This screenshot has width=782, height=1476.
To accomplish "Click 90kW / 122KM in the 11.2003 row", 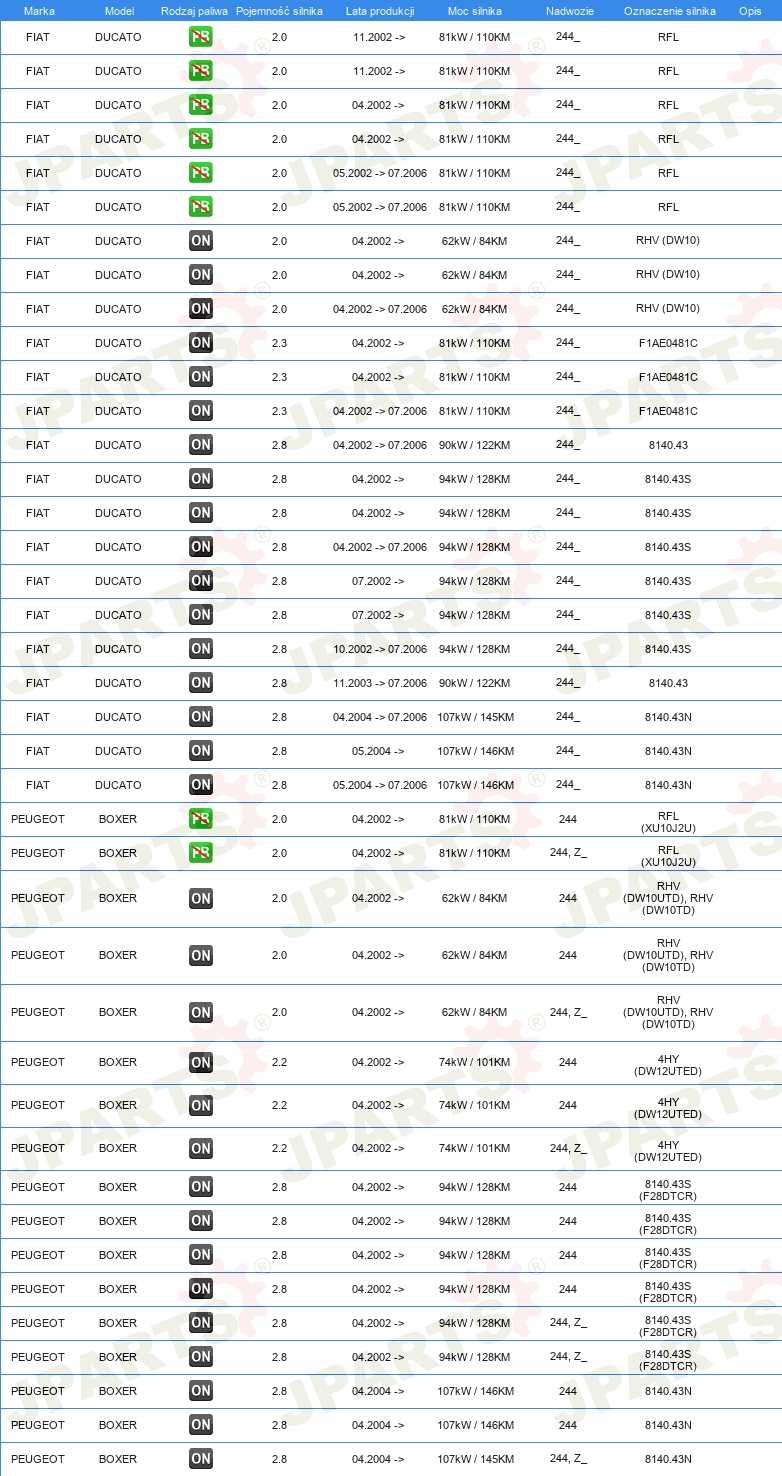I will point(475,683).
